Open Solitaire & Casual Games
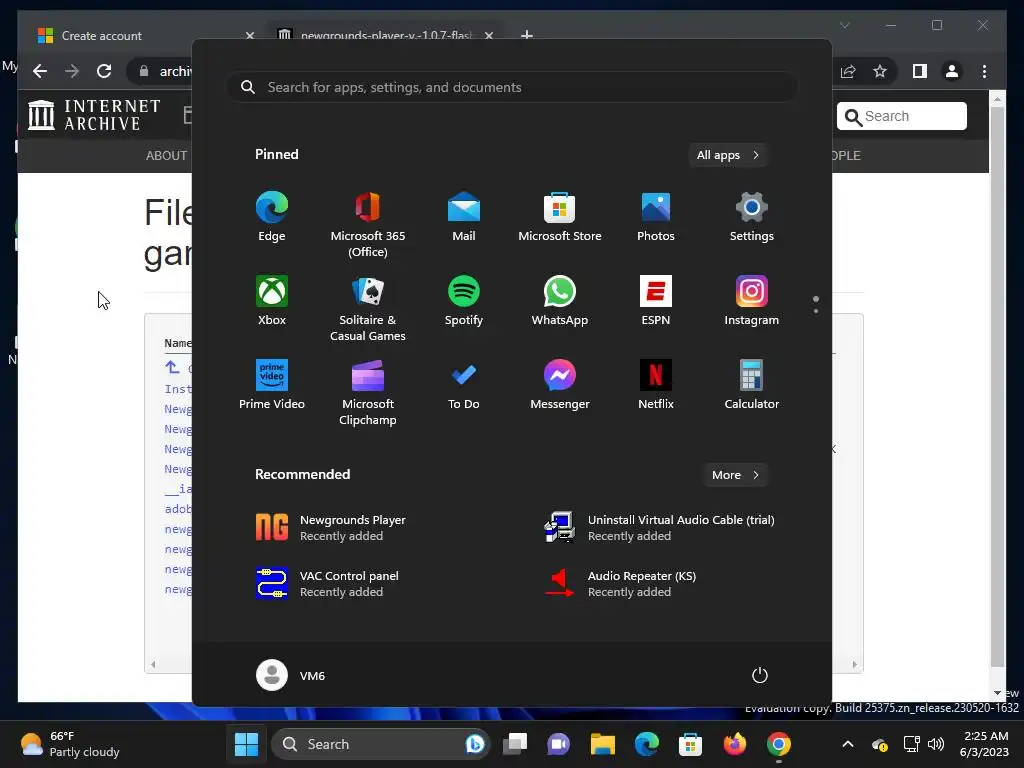1024x768 pixels. click(x=368, y=308)
